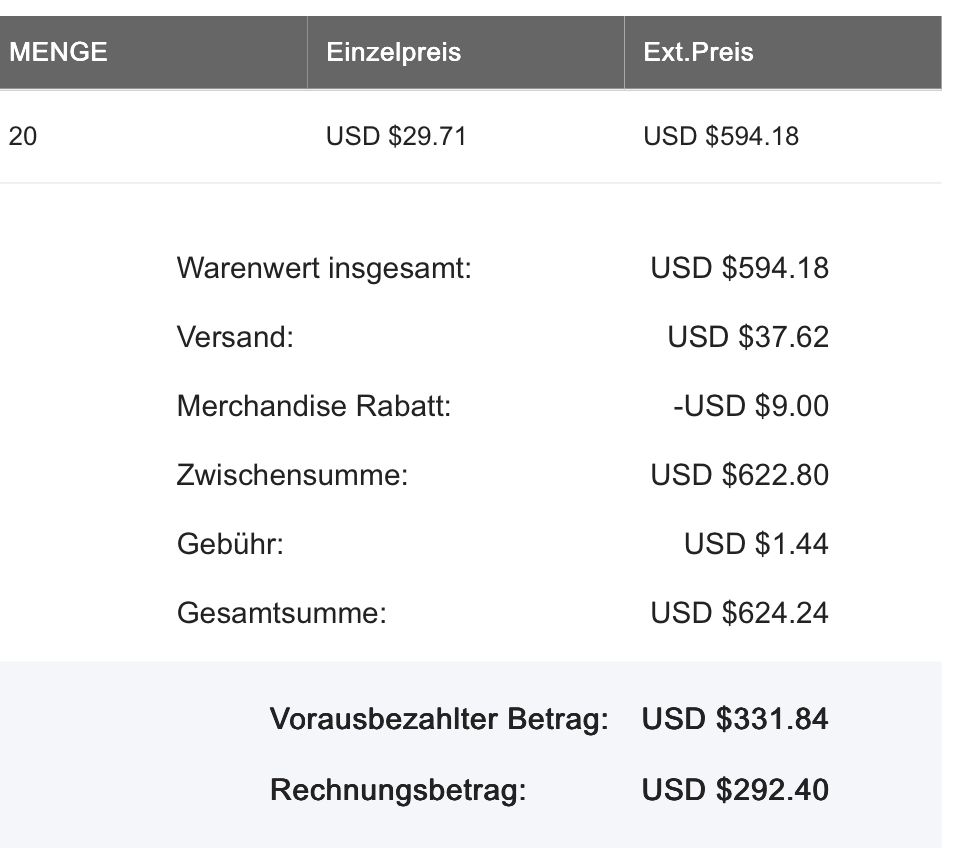Click the Warenwert insgesamt amount USD $594.18
This screenshot has height=862, width=967.
click(739, 268)
